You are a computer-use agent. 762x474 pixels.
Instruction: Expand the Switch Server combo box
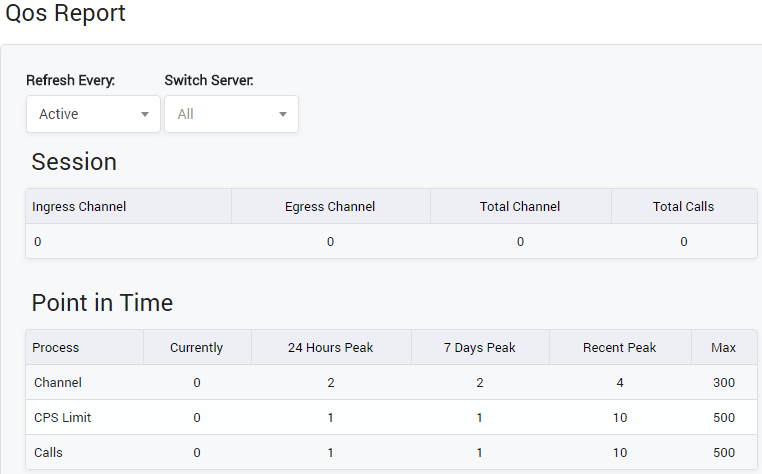point(231,114)
